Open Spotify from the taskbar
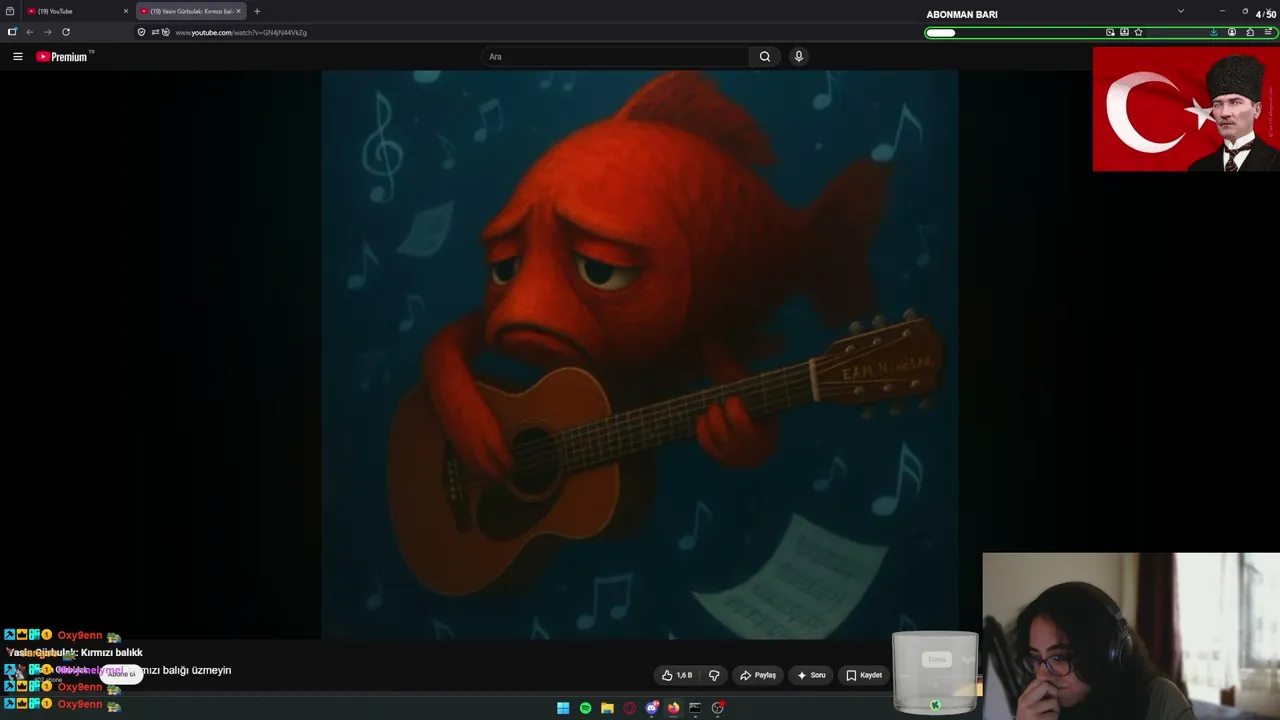Image resolution: width=1280 pixels, height=720 pixels. pyautogui.click(x=585, y=708)
